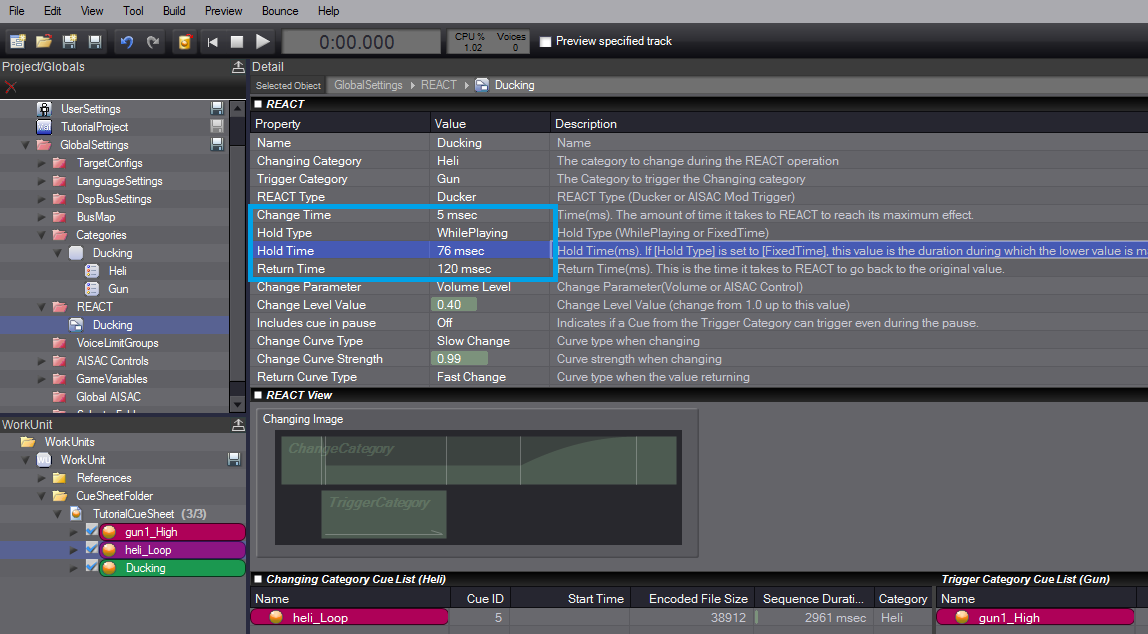
Task: Click the Build cue sheet toolbar icon
Action: [x=184, y=42]
